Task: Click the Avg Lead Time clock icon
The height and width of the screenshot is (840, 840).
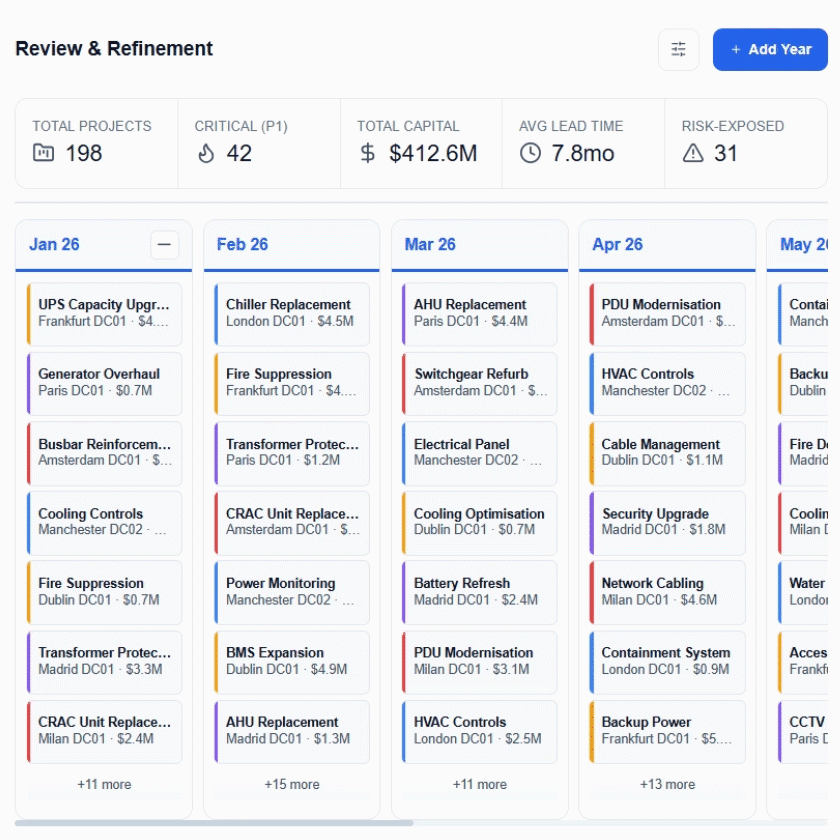Action: pyautogui.click(x=530, y=153)
